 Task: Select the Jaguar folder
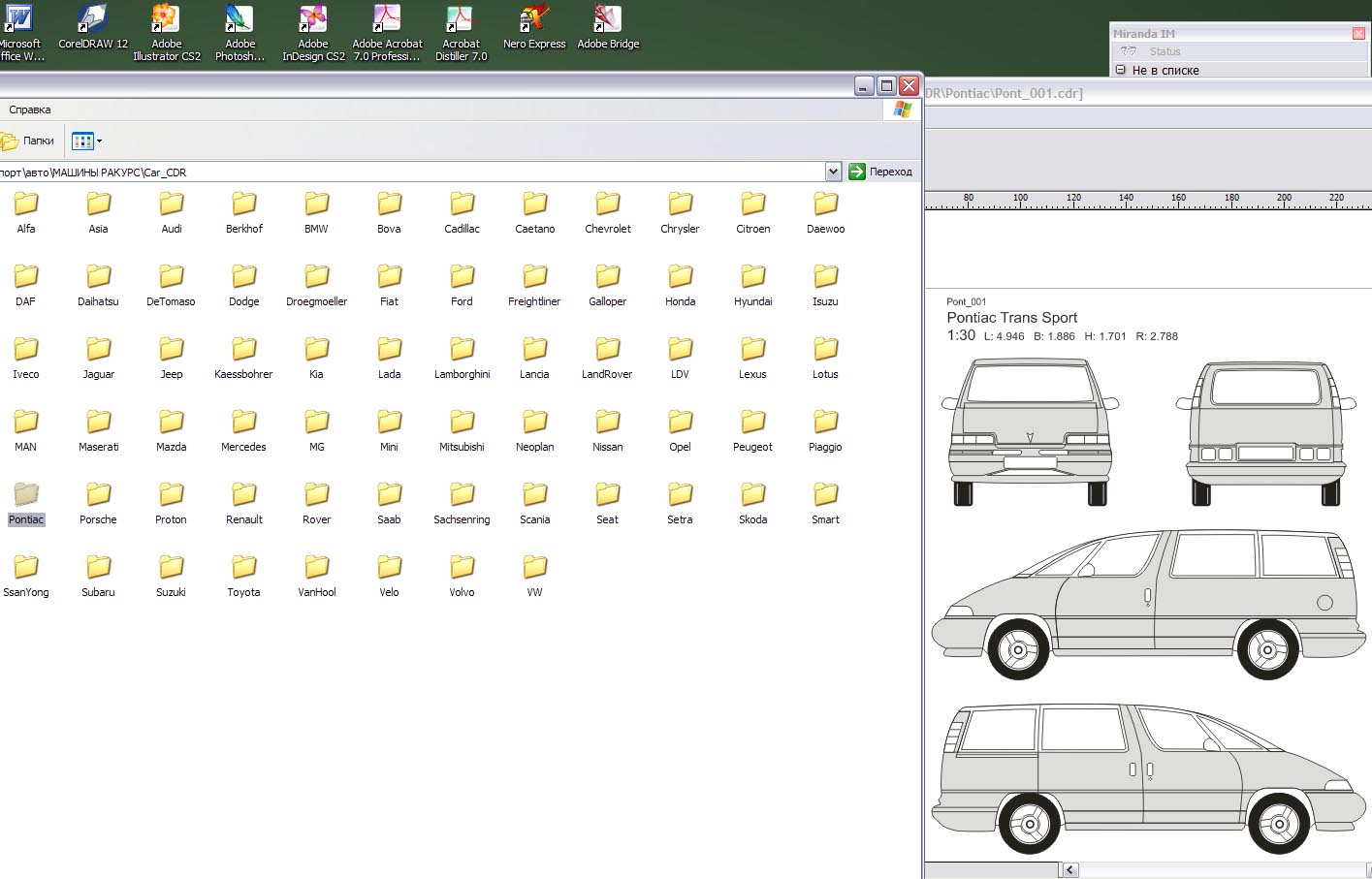point(98,360)
